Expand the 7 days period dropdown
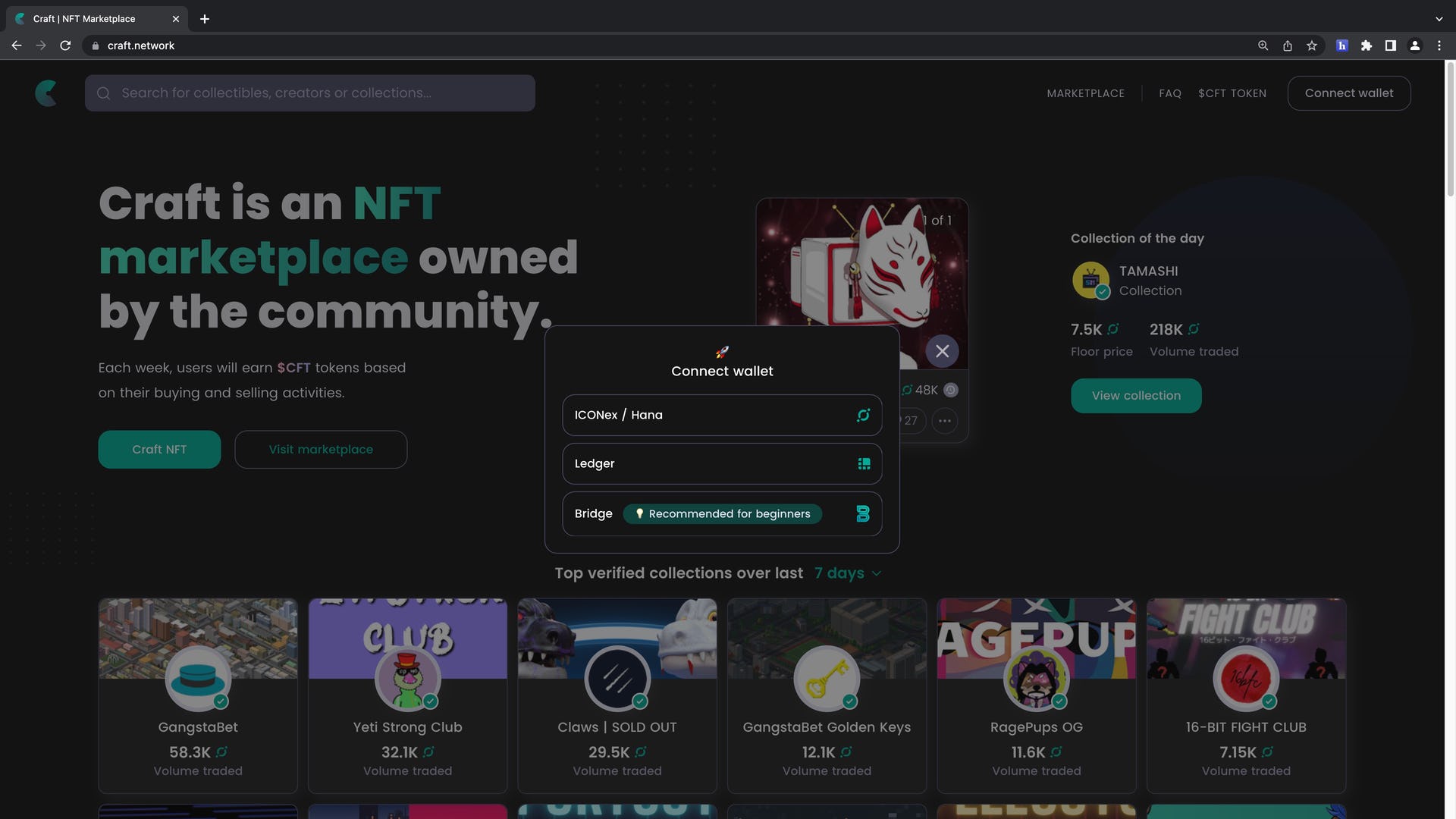The width and height of the screenshot is (1456, 819). tap(848, 573)
